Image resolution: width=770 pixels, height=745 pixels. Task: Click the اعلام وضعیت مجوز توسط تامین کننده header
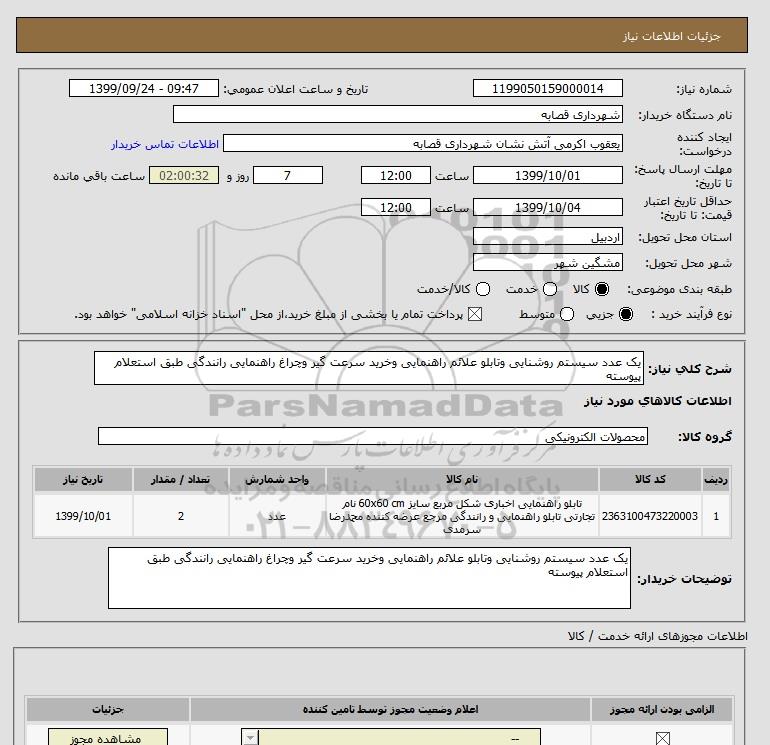click(x=390, y=709)
